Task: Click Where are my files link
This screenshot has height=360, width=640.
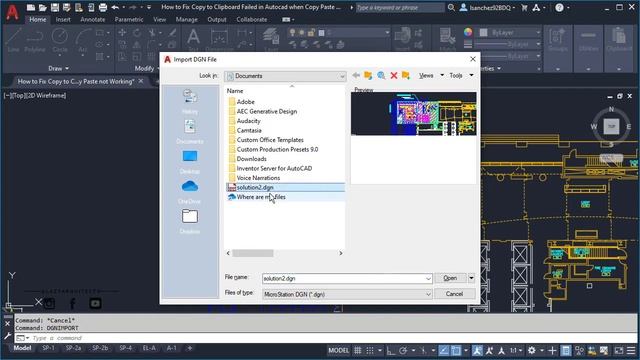Action: click(261, 197)
